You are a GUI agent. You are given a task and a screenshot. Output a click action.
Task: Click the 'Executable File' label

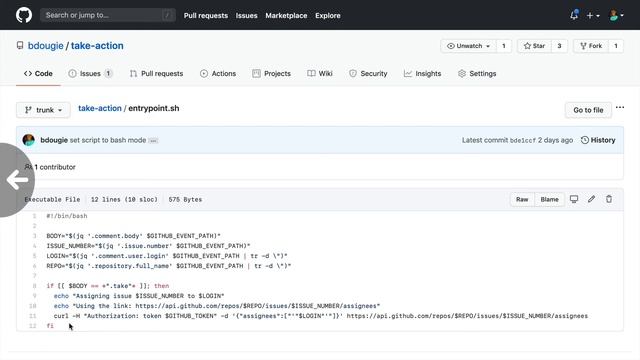[x=52, y=200]
